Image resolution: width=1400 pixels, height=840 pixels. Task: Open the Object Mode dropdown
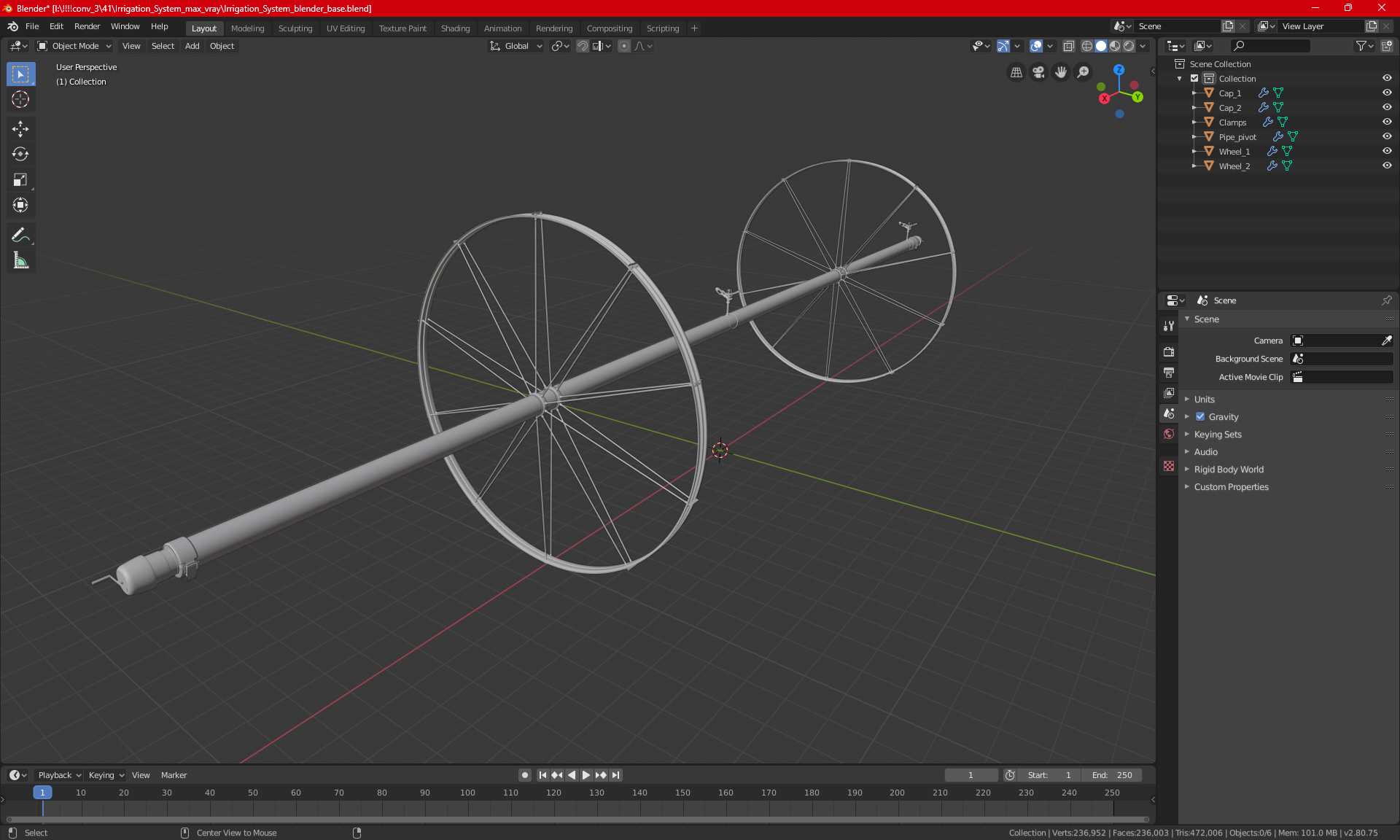(x=74, y=46)
